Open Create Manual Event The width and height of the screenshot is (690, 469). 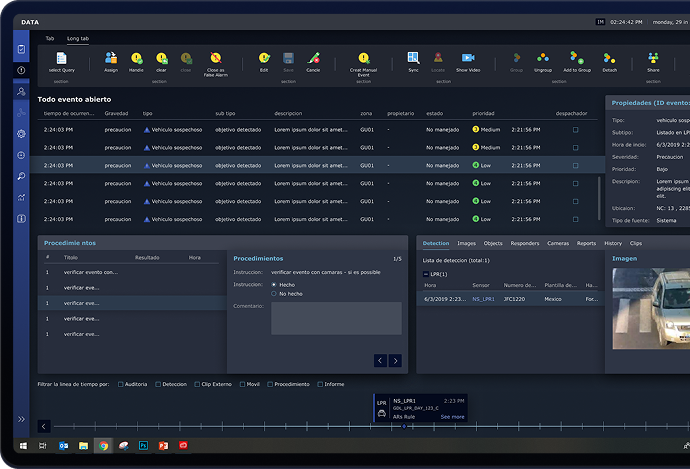363,59
